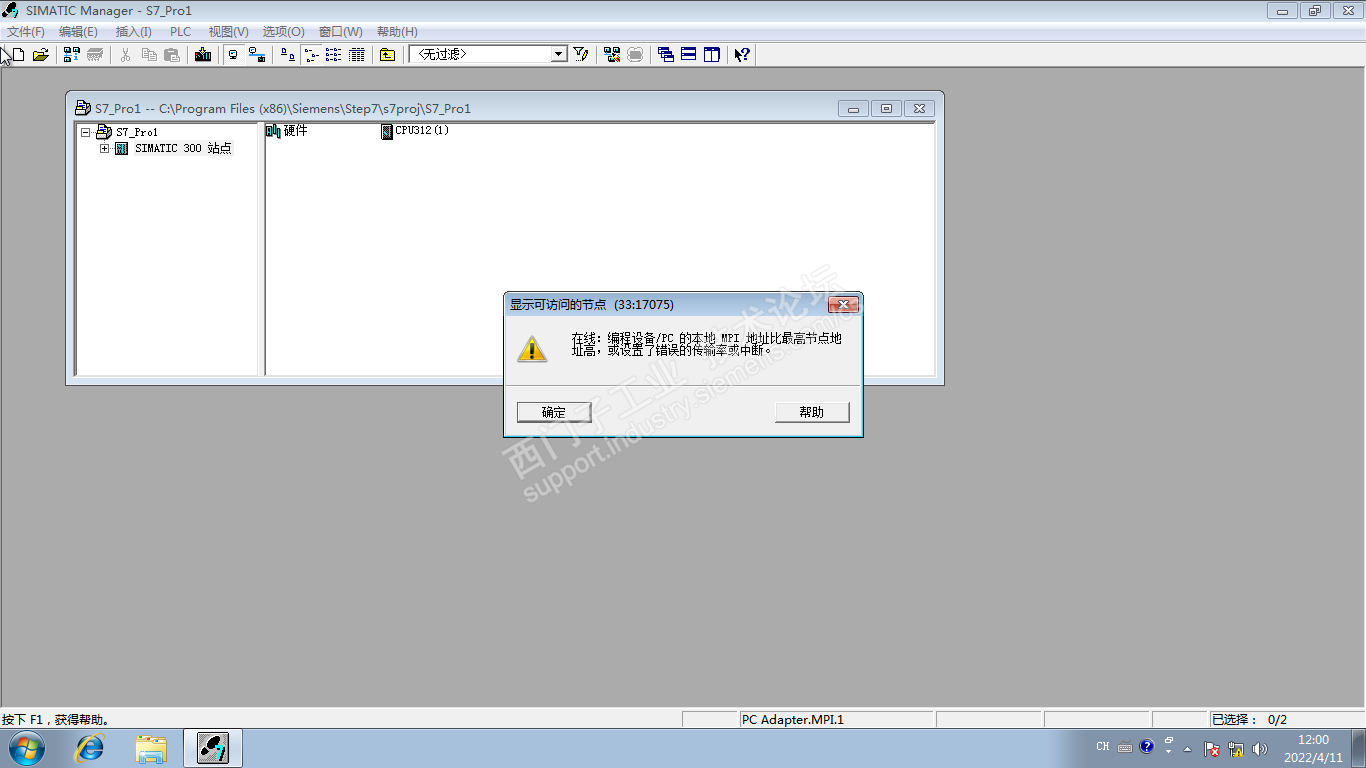Viewport: 1366px width, 768px height.
Task: Click the Offline view toolbar icon
Action: (x=233, y=54)
